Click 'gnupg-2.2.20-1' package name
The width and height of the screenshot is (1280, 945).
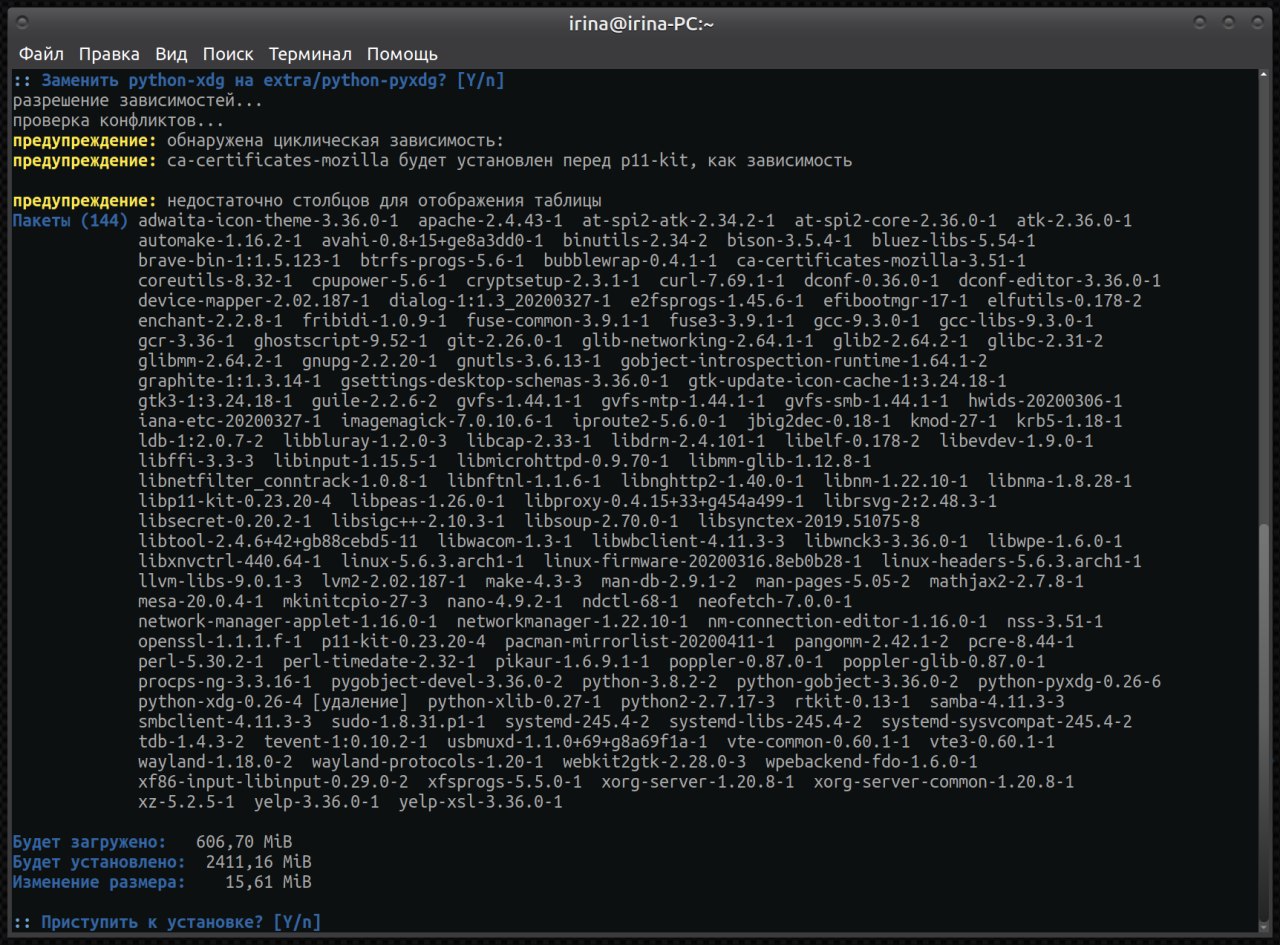[x=369, y=360]
